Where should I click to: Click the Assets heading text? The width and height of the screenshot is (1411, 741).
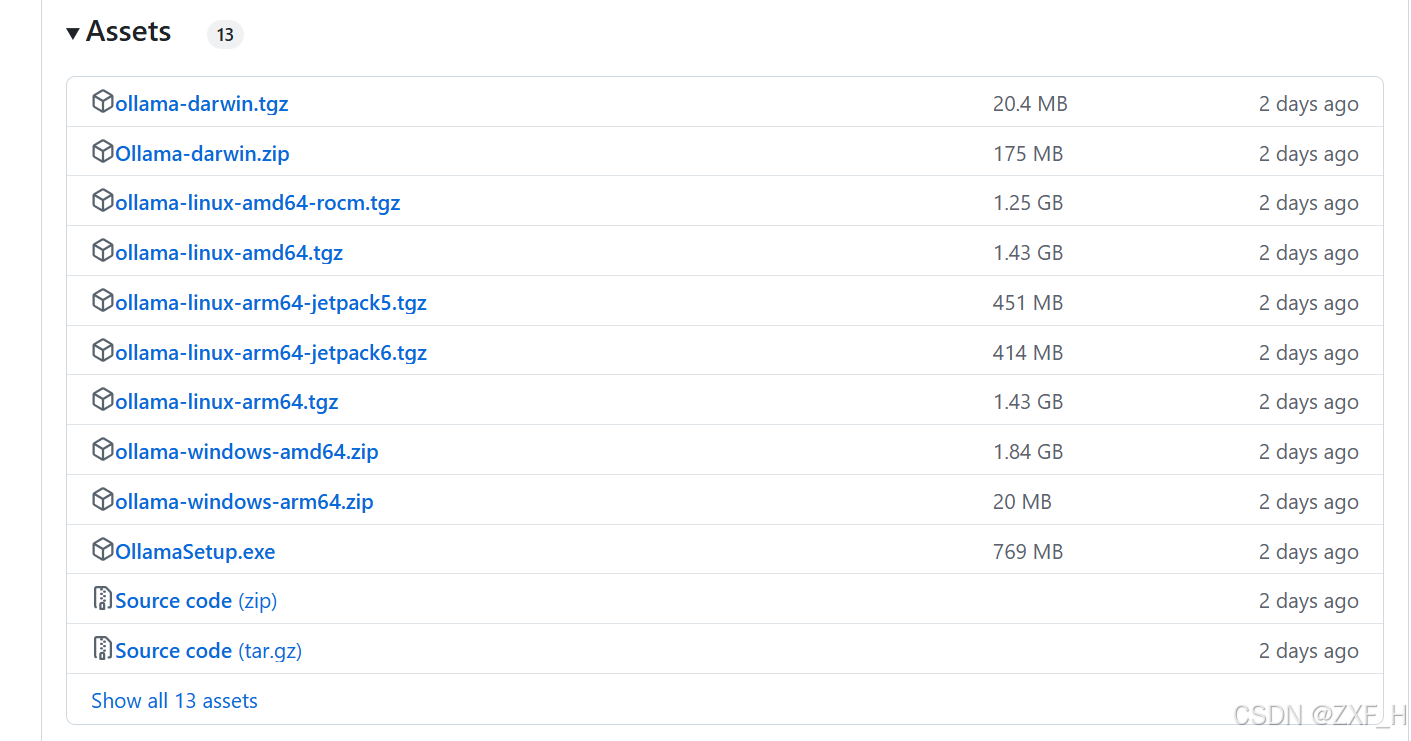pyautogui.click(x=129, y=32)
